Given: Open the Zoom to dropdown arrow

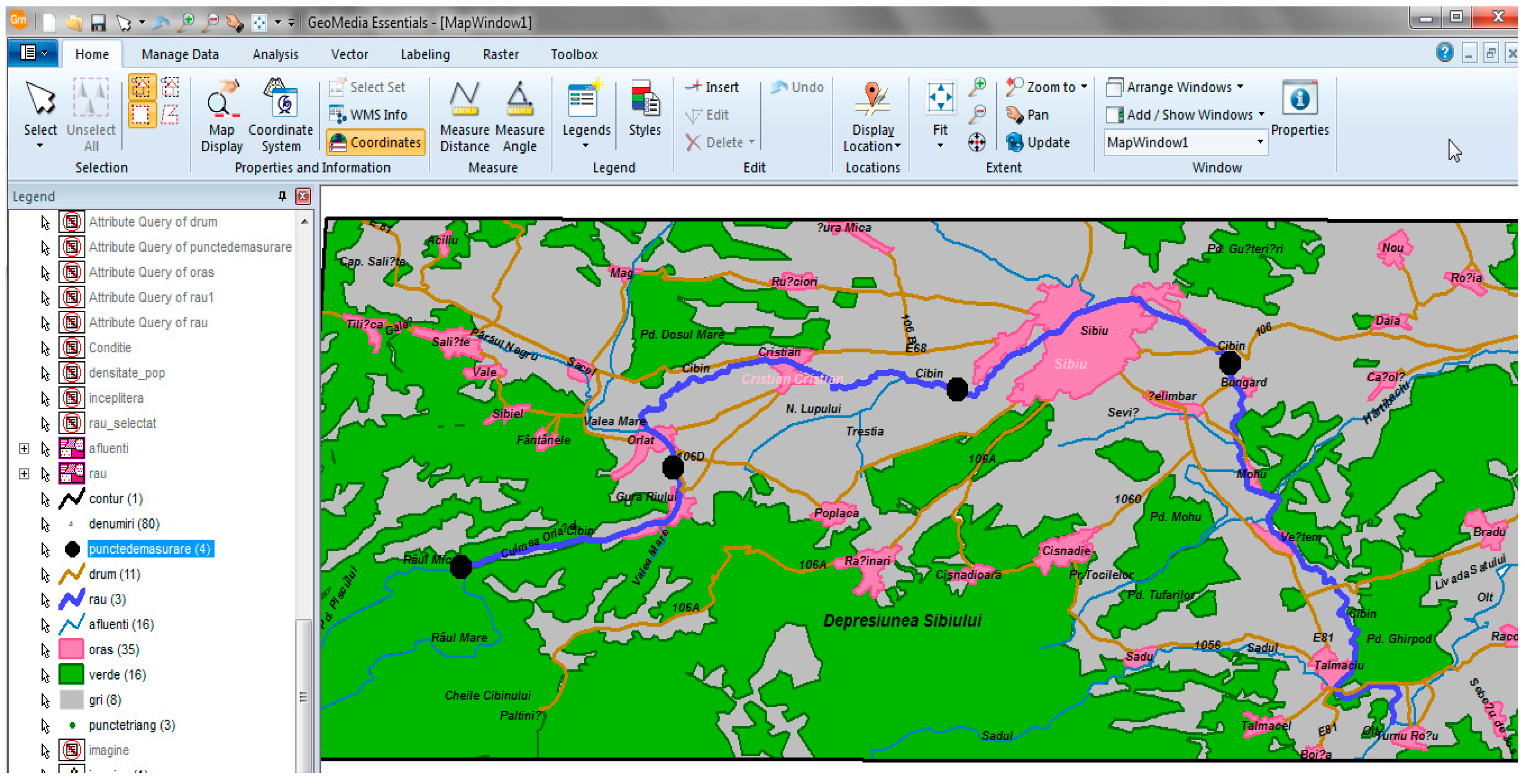Looking at the screenshot, I should point(1084,87).
